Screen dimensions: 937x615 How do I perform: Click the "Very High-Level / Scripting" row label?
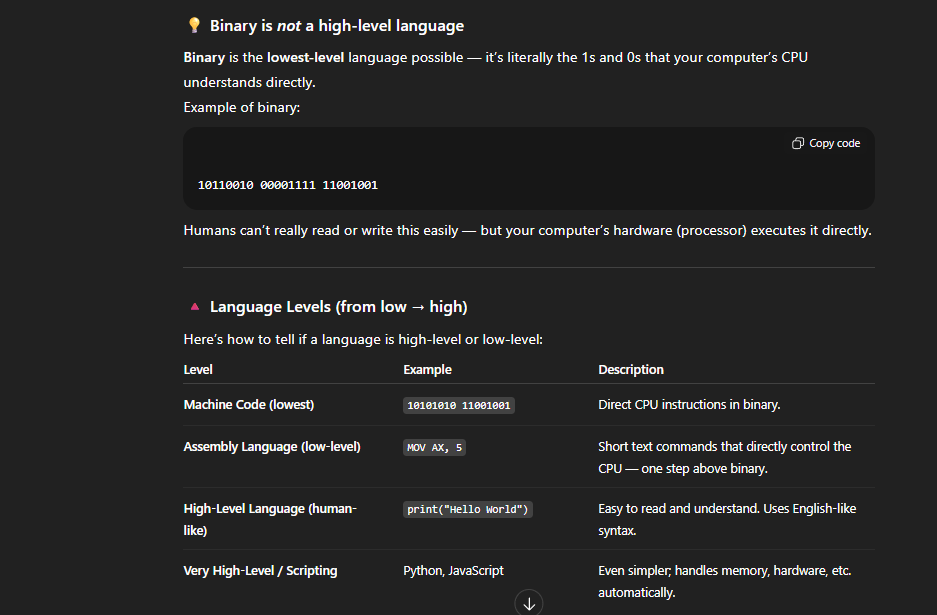(260, 571)
